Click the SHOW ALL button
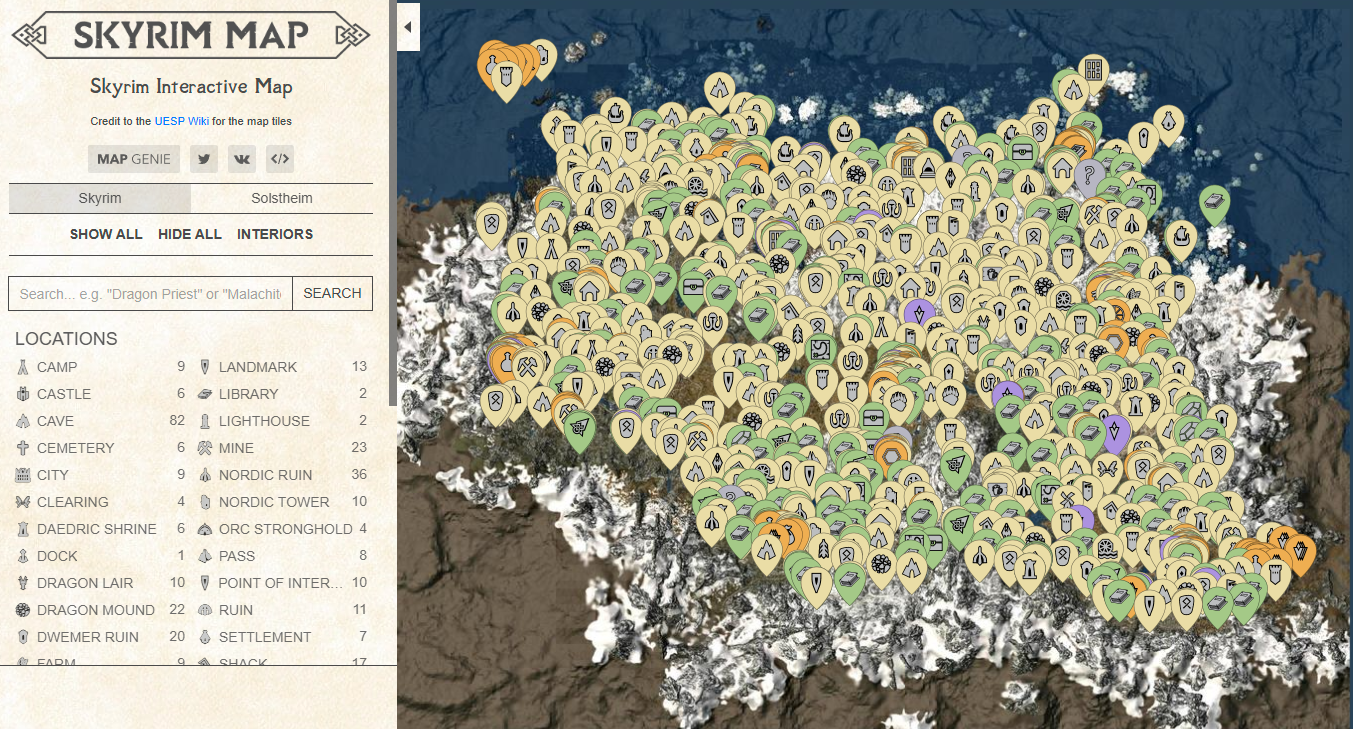This screenshot has width=1353, height=729. pyautogui.click(x=106, y=234)
